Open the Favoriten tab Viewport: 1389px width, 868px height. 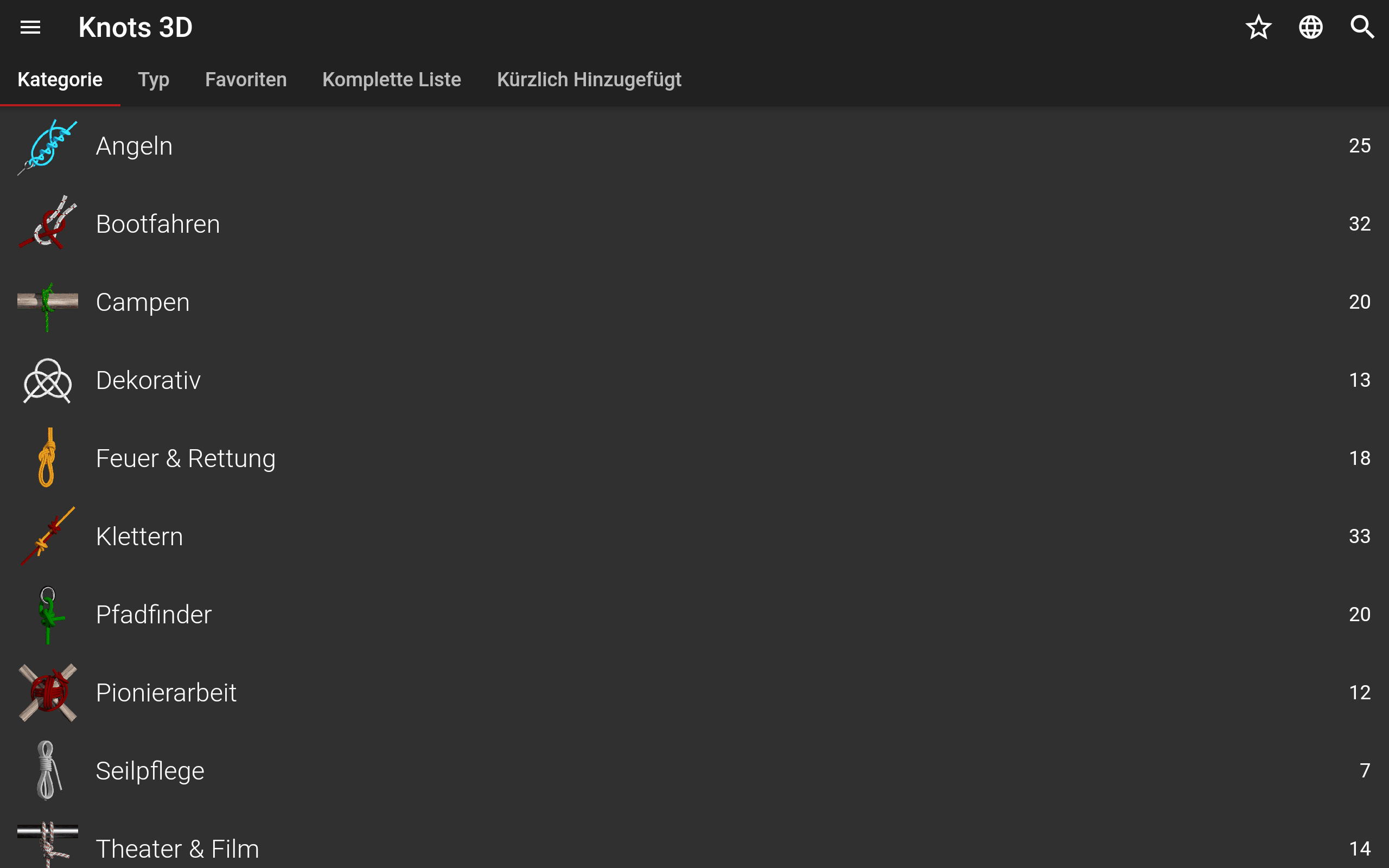click(246, 79)
